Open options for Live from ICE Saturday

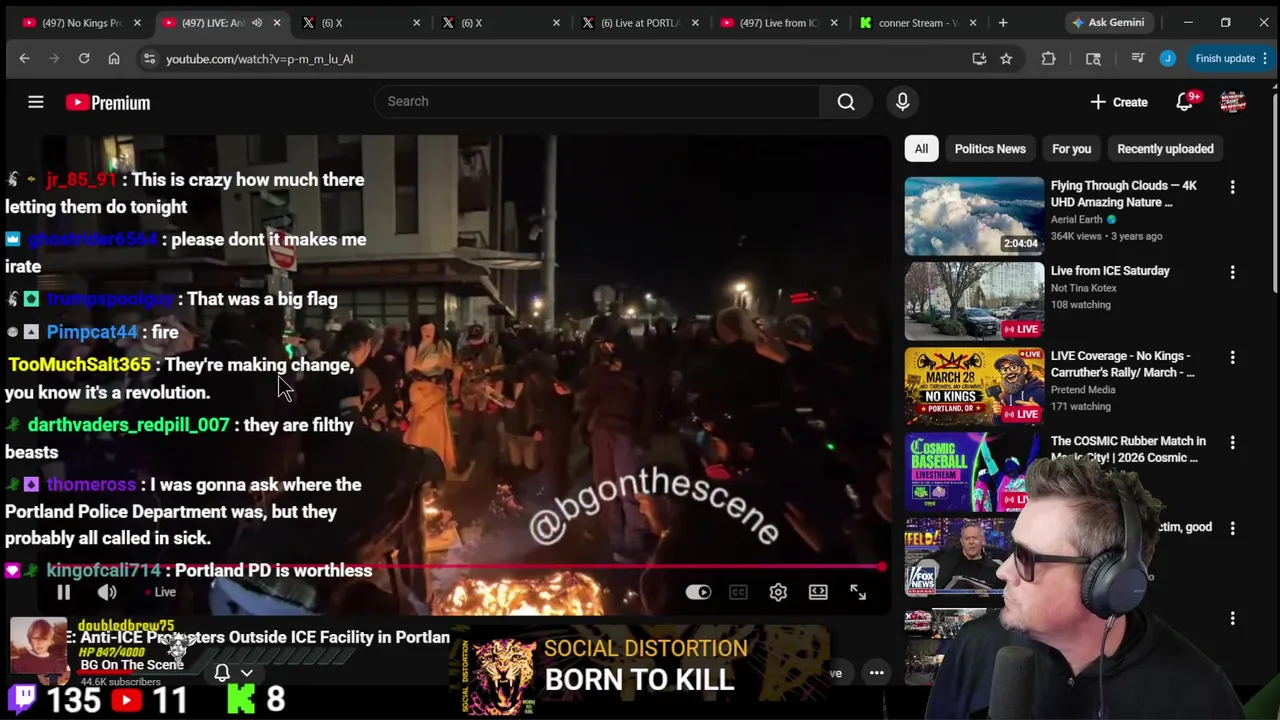click(x=1232, y=272)
